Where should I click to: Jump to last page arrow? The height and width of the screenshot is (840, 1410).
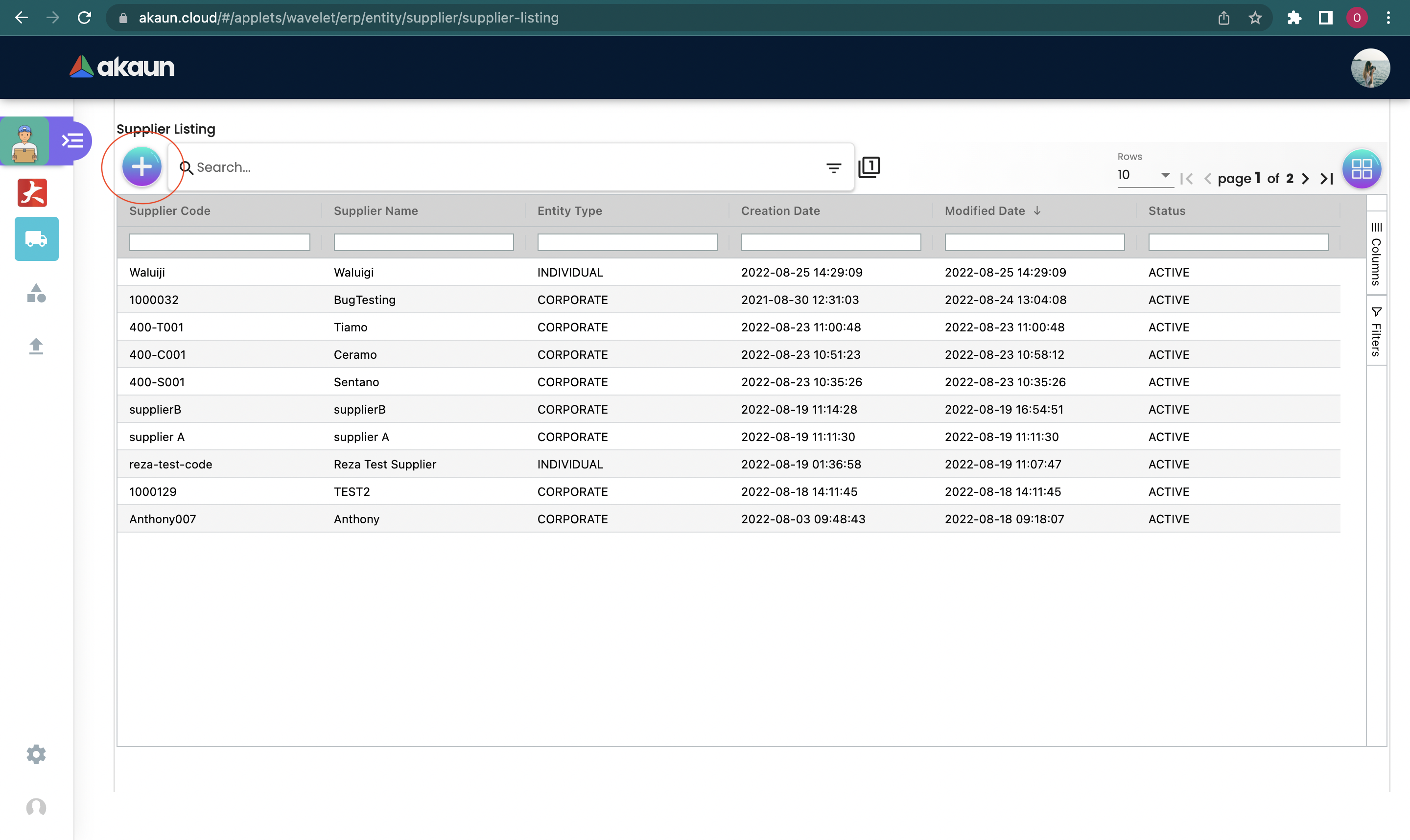(x=1327, y=179)
